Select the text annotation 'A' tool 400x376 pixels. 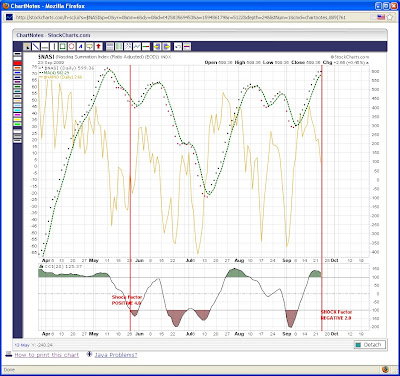click(80, 46)
